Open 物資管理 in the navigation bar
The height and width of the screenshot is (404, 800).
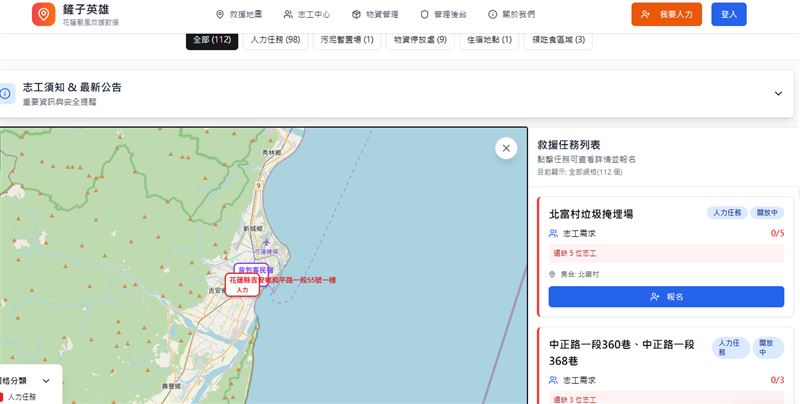(x=375, y=14)
